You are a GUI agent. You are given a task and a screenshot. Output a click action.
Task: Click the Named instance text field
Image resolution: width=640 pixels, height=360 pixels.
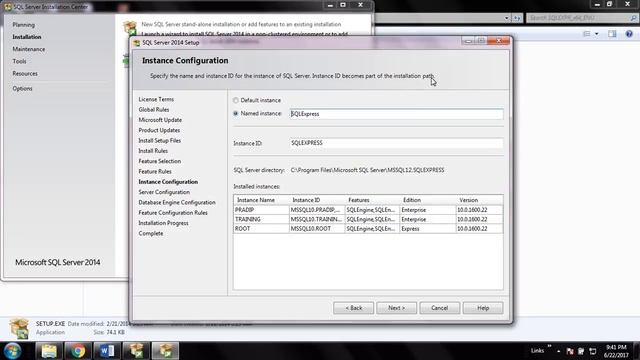[396, 114]
